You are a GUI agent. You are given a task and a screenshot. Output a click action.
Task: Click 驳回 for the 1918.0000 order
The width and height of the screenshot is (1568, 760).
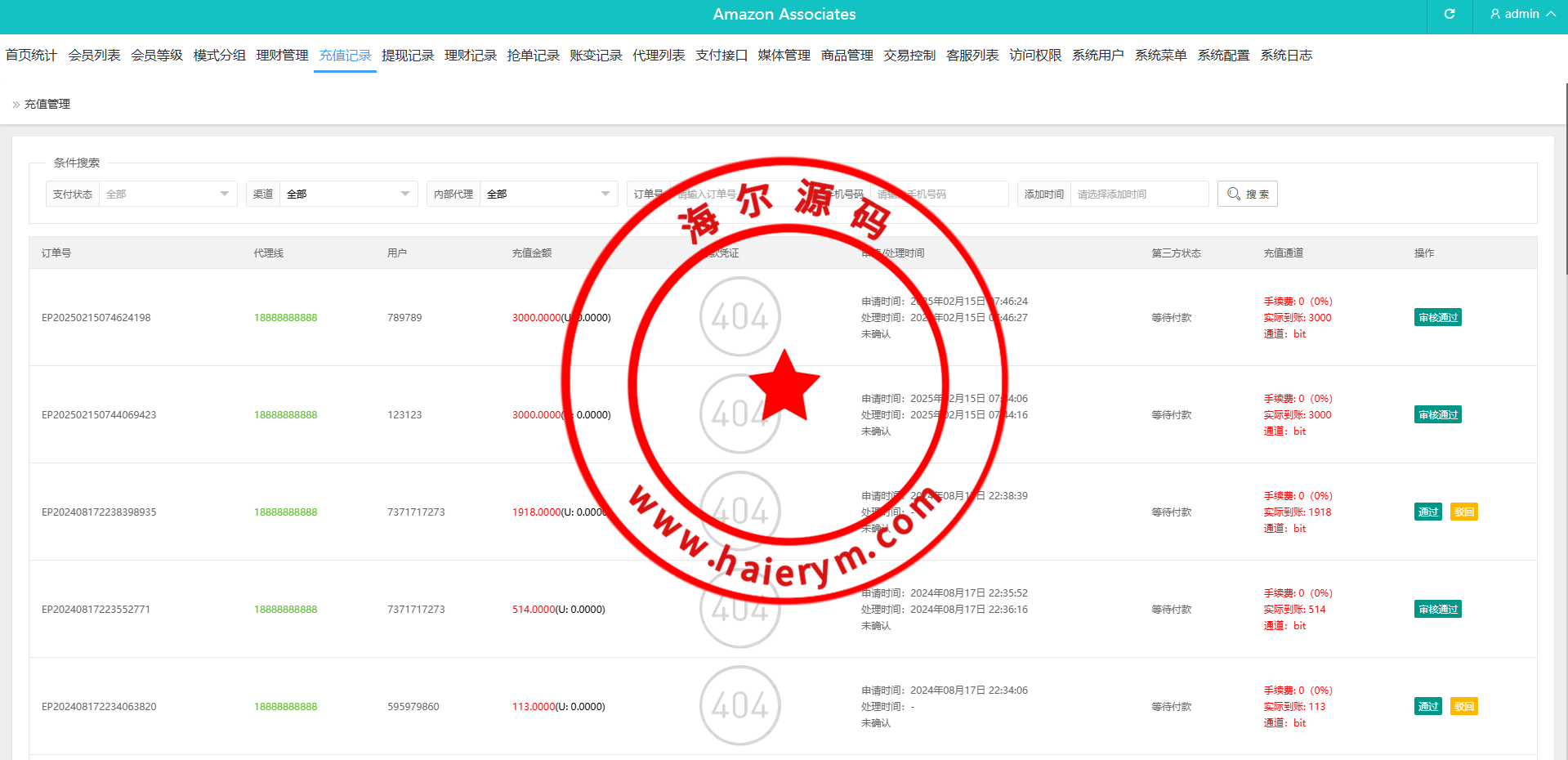(1463, 512)
